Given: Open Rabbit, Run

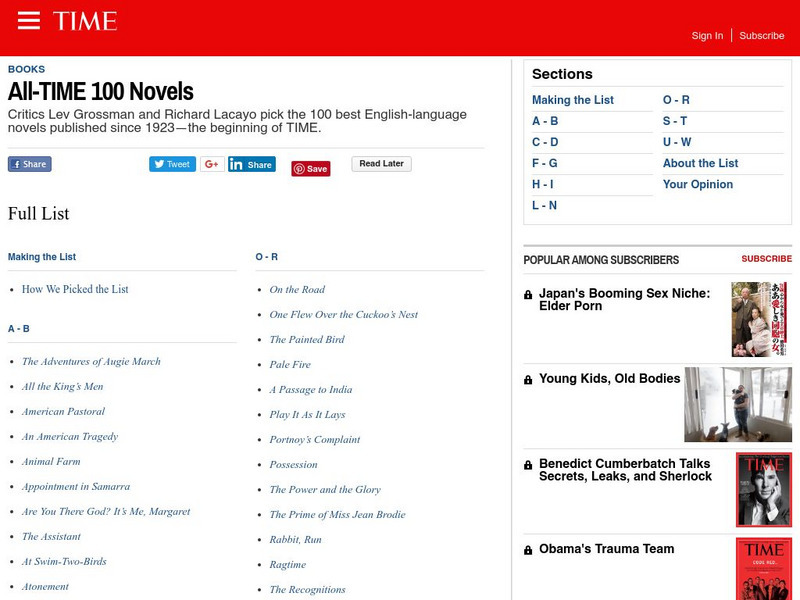Looking at the screenshot, I should coord(296,539).
